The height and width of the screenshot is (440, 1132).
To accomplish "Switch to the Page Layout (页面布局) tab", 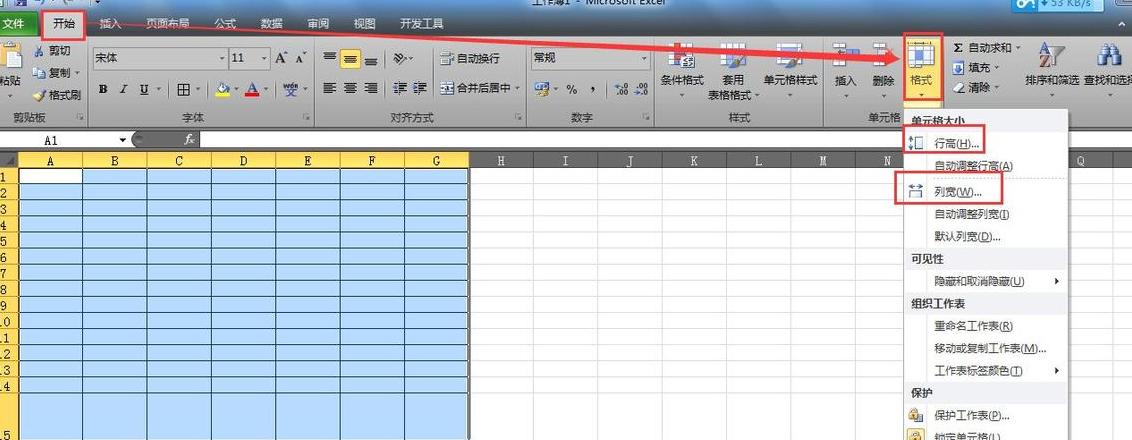I will (x=167, y=24).
